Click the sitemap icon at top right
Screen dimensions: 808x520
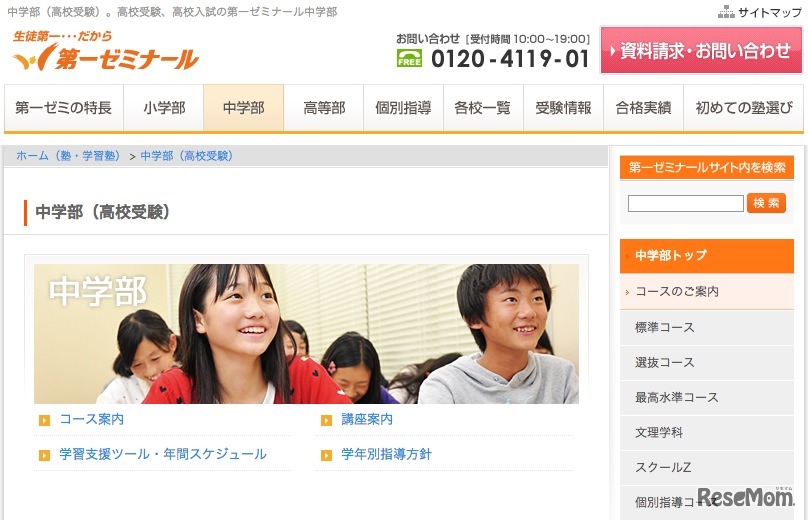tap(726, 12)
